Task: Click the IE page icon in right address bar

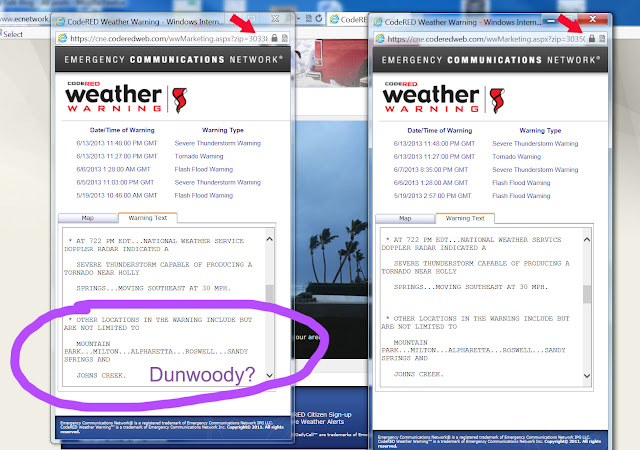Action: (x=380, y=39)
